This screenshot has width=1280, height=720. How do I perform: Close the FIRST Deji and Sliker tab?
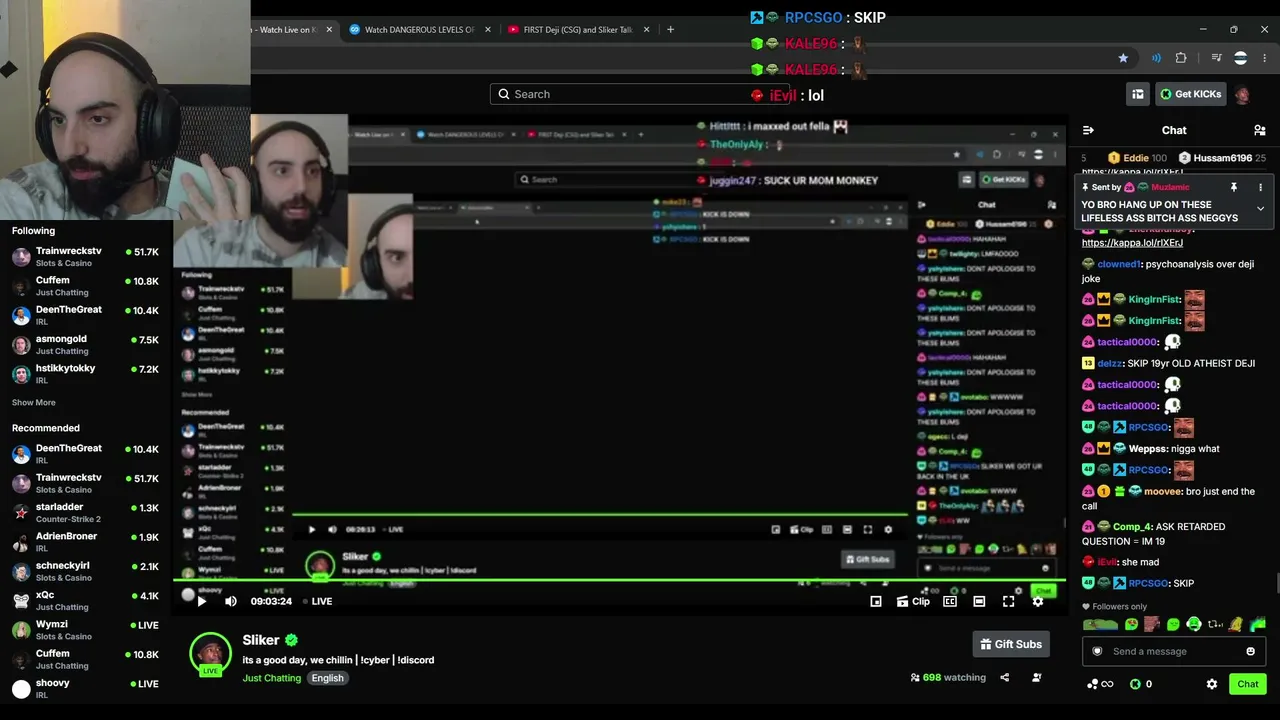646,30
